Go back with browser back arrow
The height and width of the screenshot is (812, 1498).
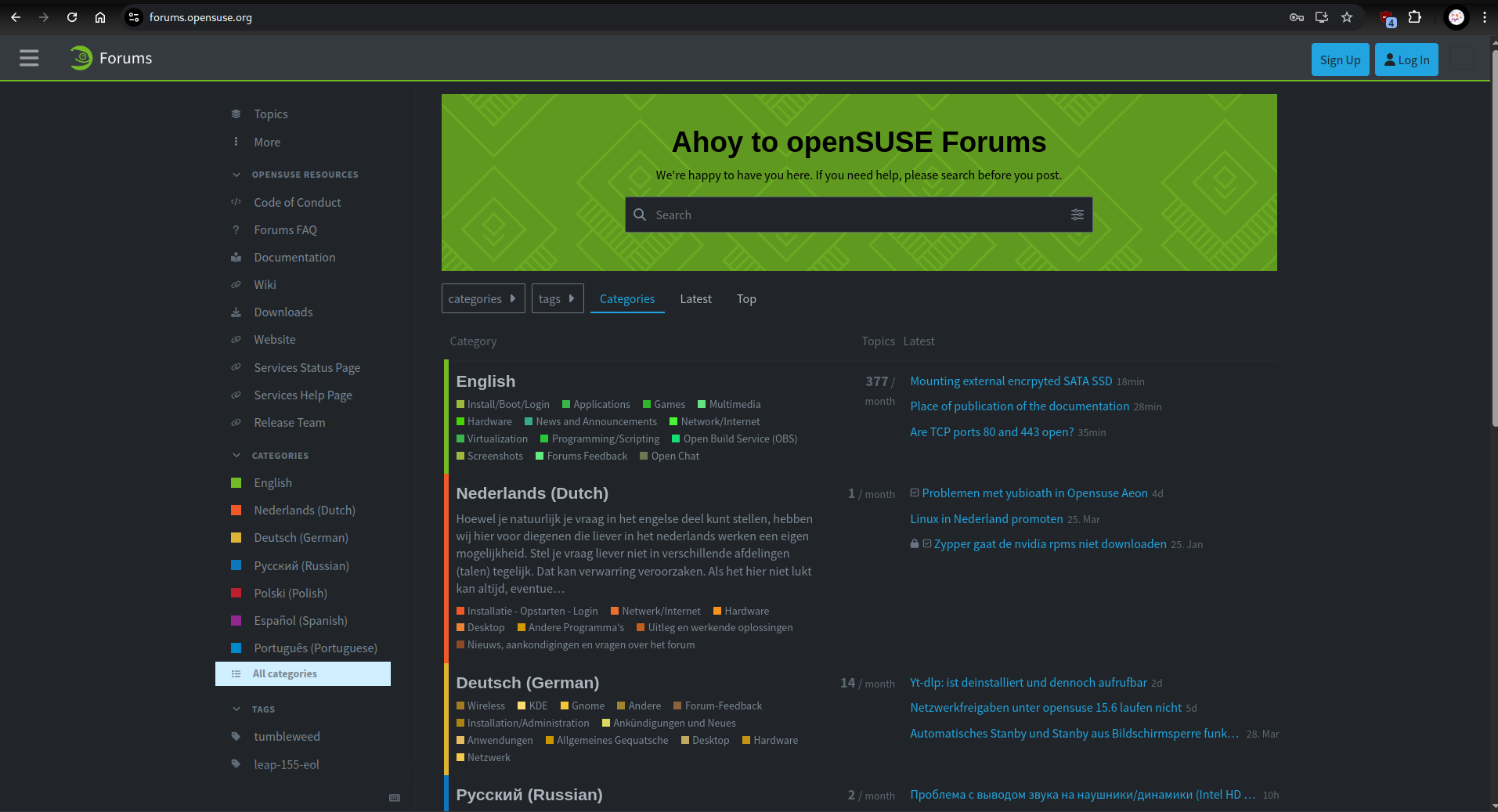16,17
